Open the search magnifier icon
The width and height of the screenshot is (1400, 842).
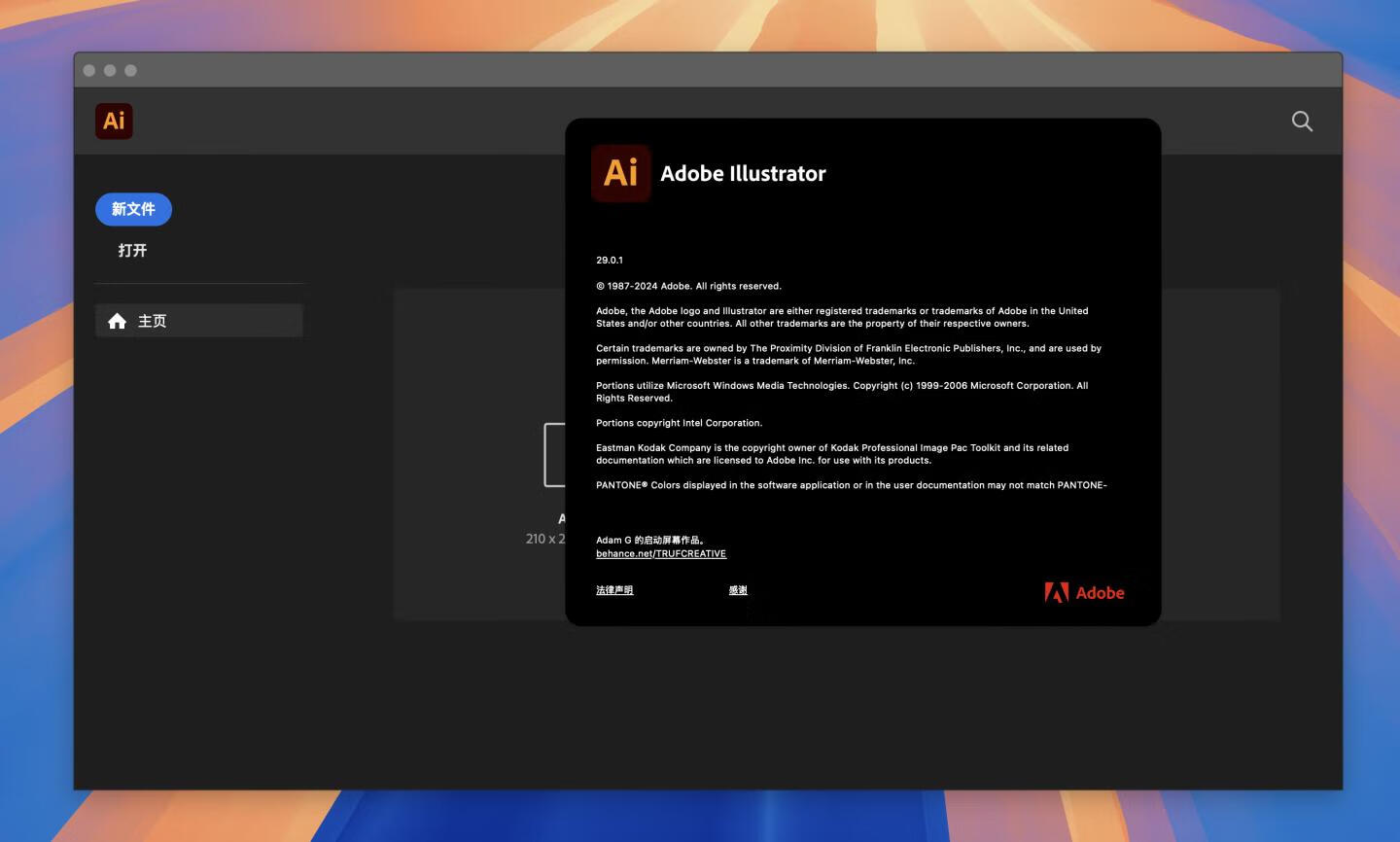coord(1302,121)
